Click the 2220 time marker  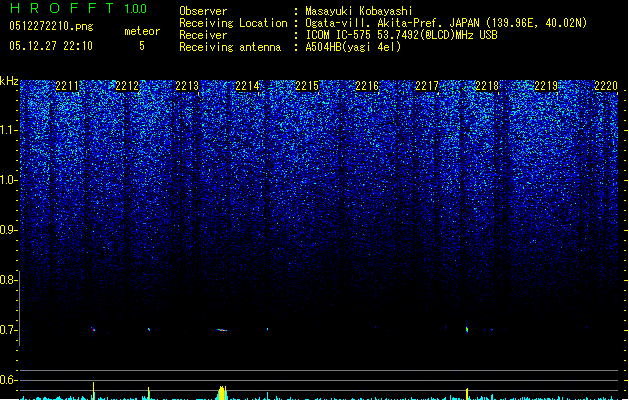(x=606, y=86)
